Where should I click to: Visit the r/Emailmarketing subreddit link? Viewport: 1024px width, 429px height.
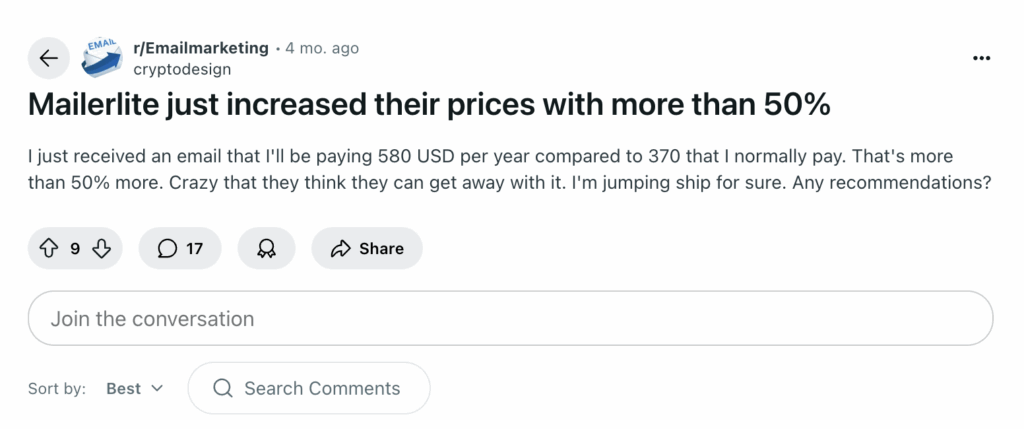[200, 48]
